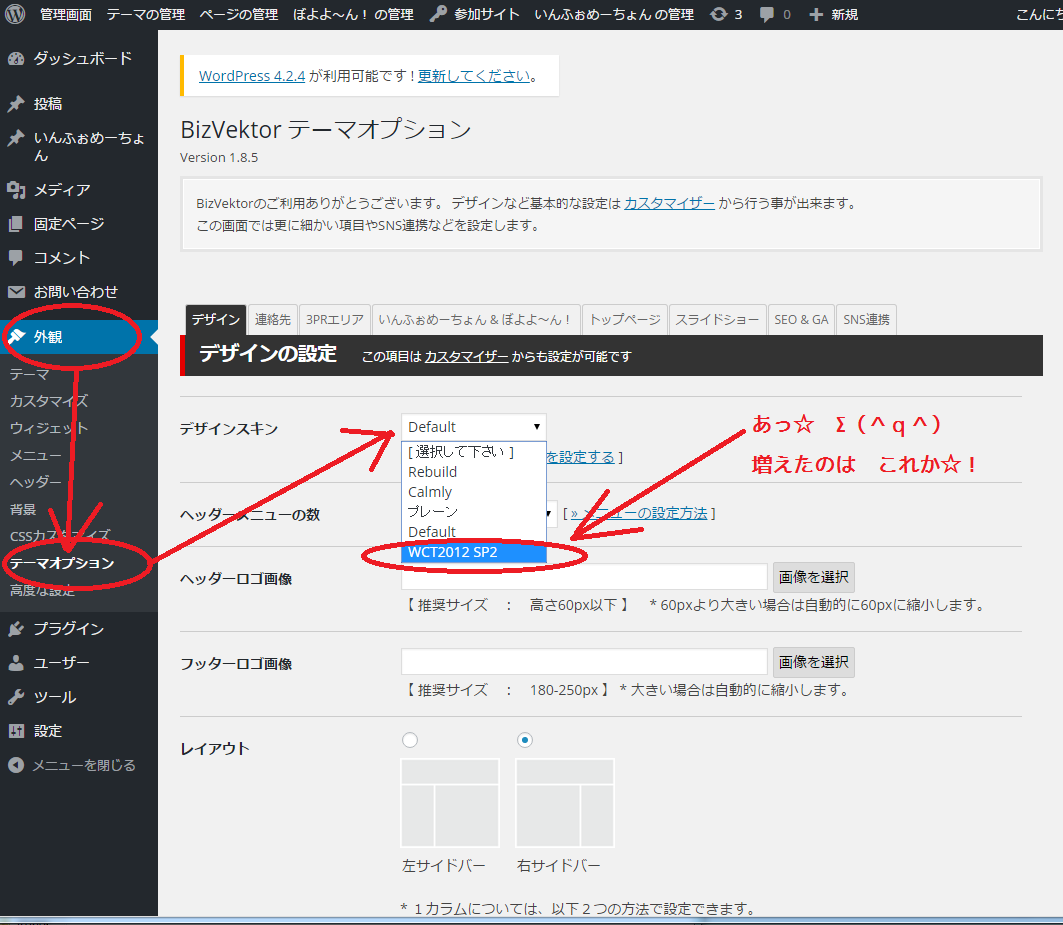Screen dimensions: 1063x925
Task: Open テーマ submenu item
Action: point(29,374)
